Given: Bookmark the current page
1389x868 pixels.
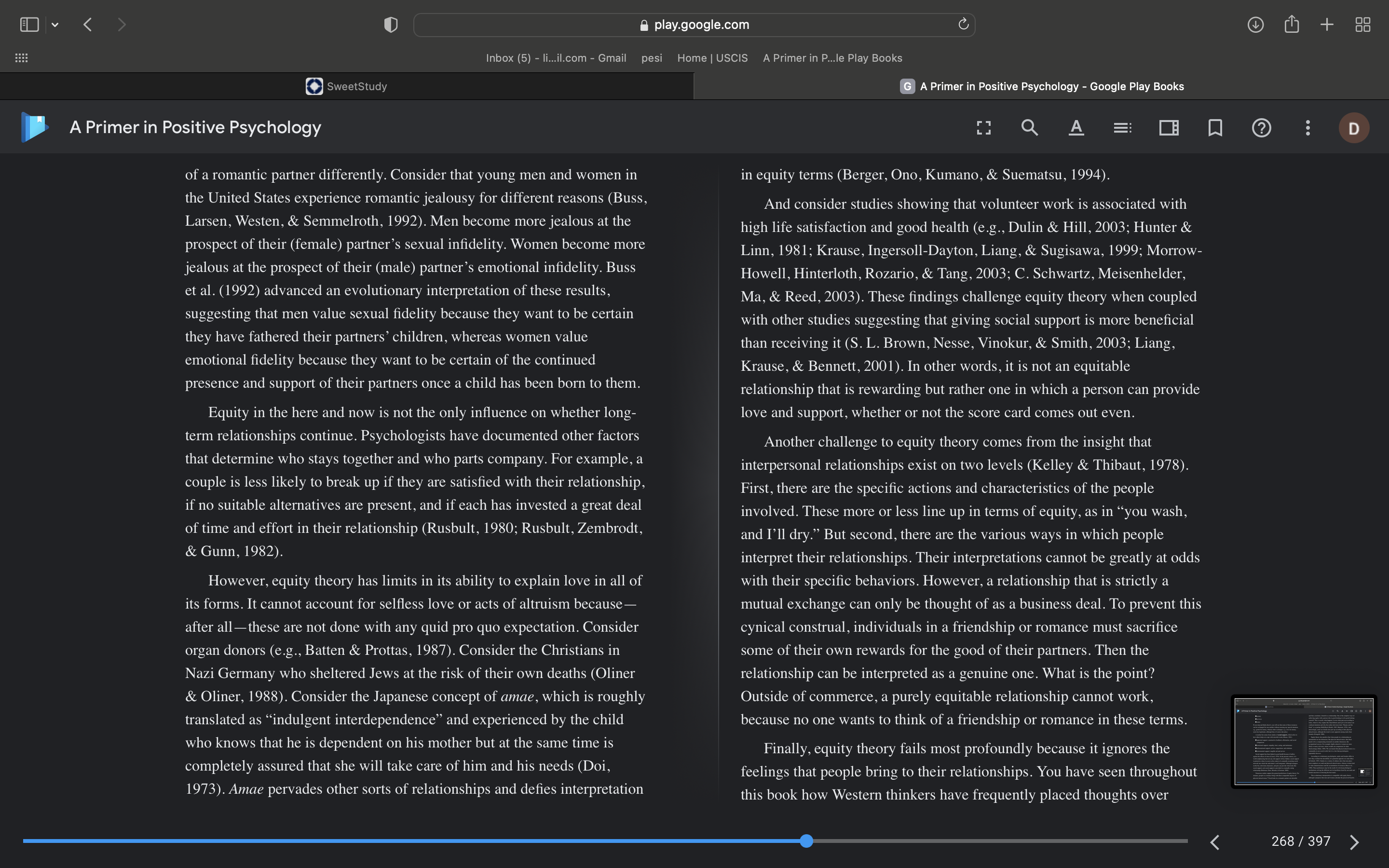Looking at the screenshot, I should coord(1215,127).
